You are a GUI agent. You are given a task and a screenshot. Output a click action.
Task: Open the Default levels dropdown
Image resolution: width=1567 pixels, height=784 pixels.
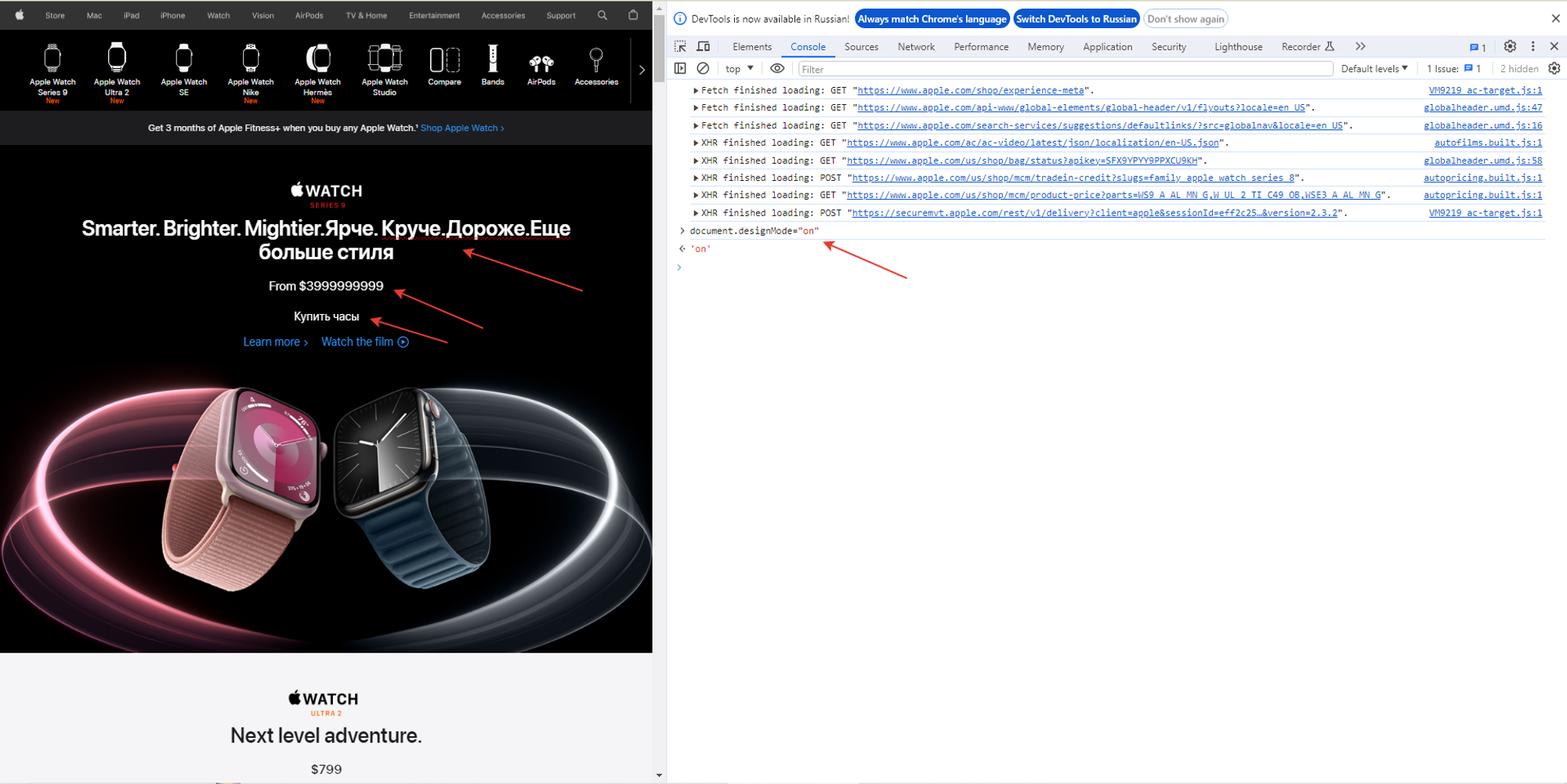(1374, 69)
